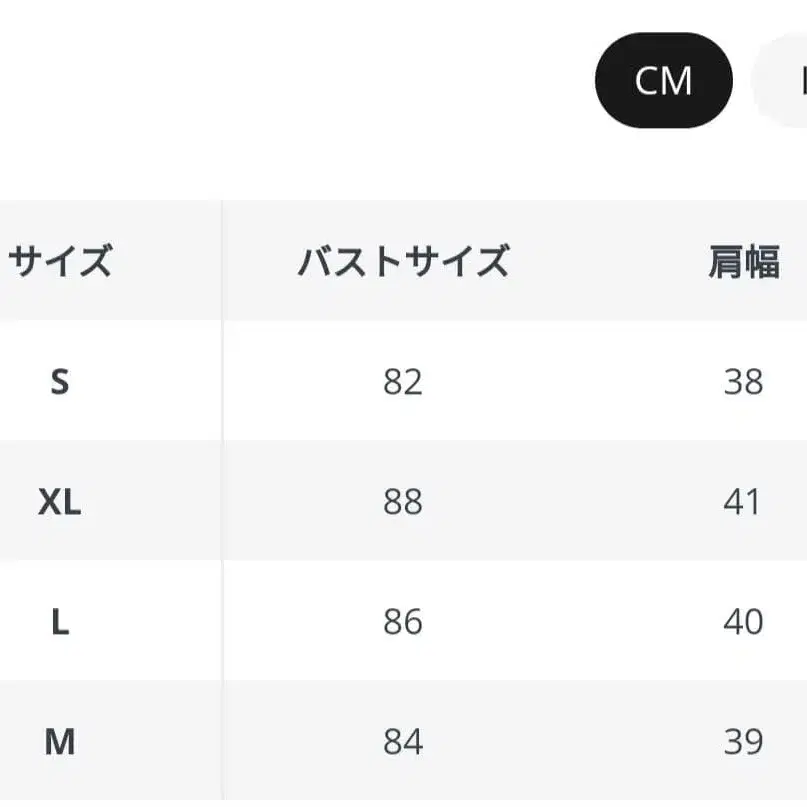This screenshot has width=807, height=807.
Task: Toggle the dark CM pill button
Action: point(663,80)
